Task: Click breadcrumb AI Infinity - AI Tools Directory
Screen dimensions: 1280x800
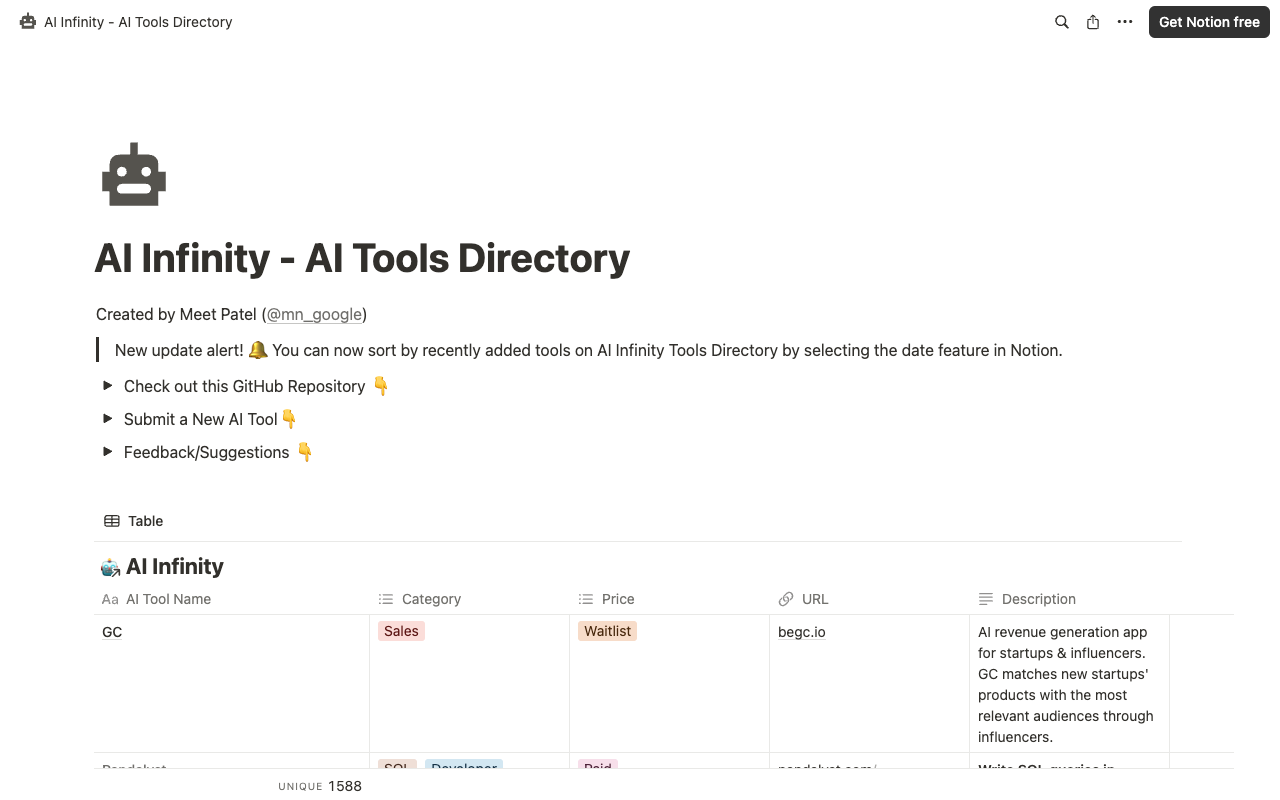Action: (138, 22)
